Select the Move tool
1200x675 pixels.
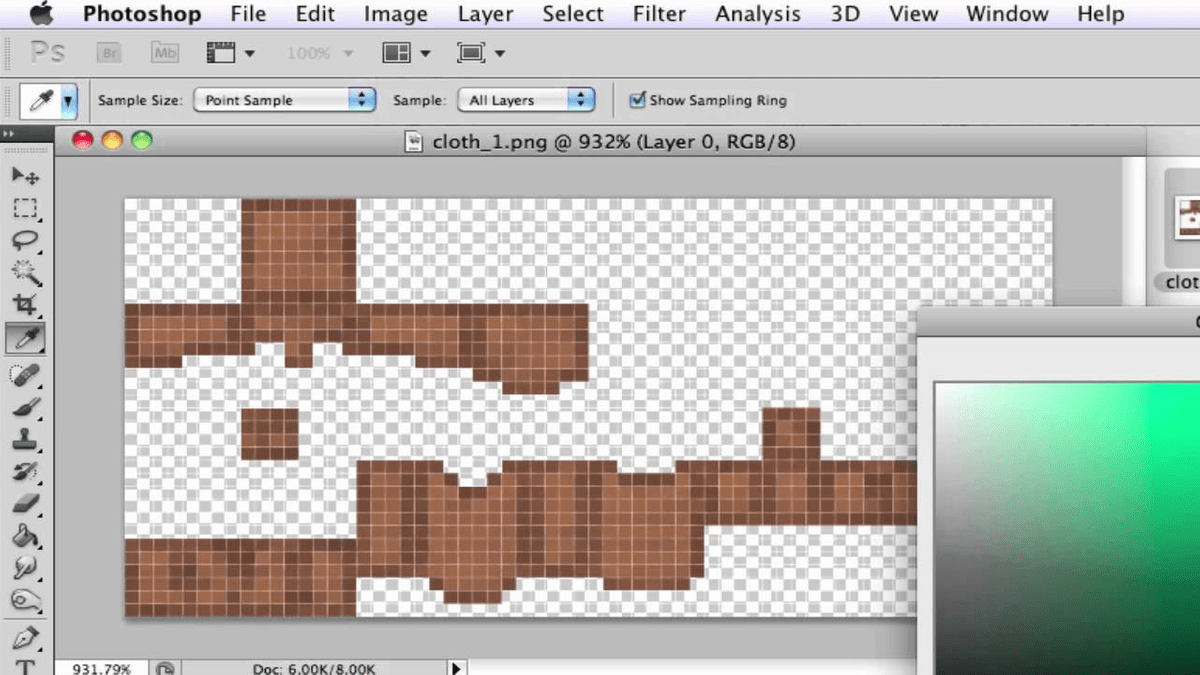[25, 175]
